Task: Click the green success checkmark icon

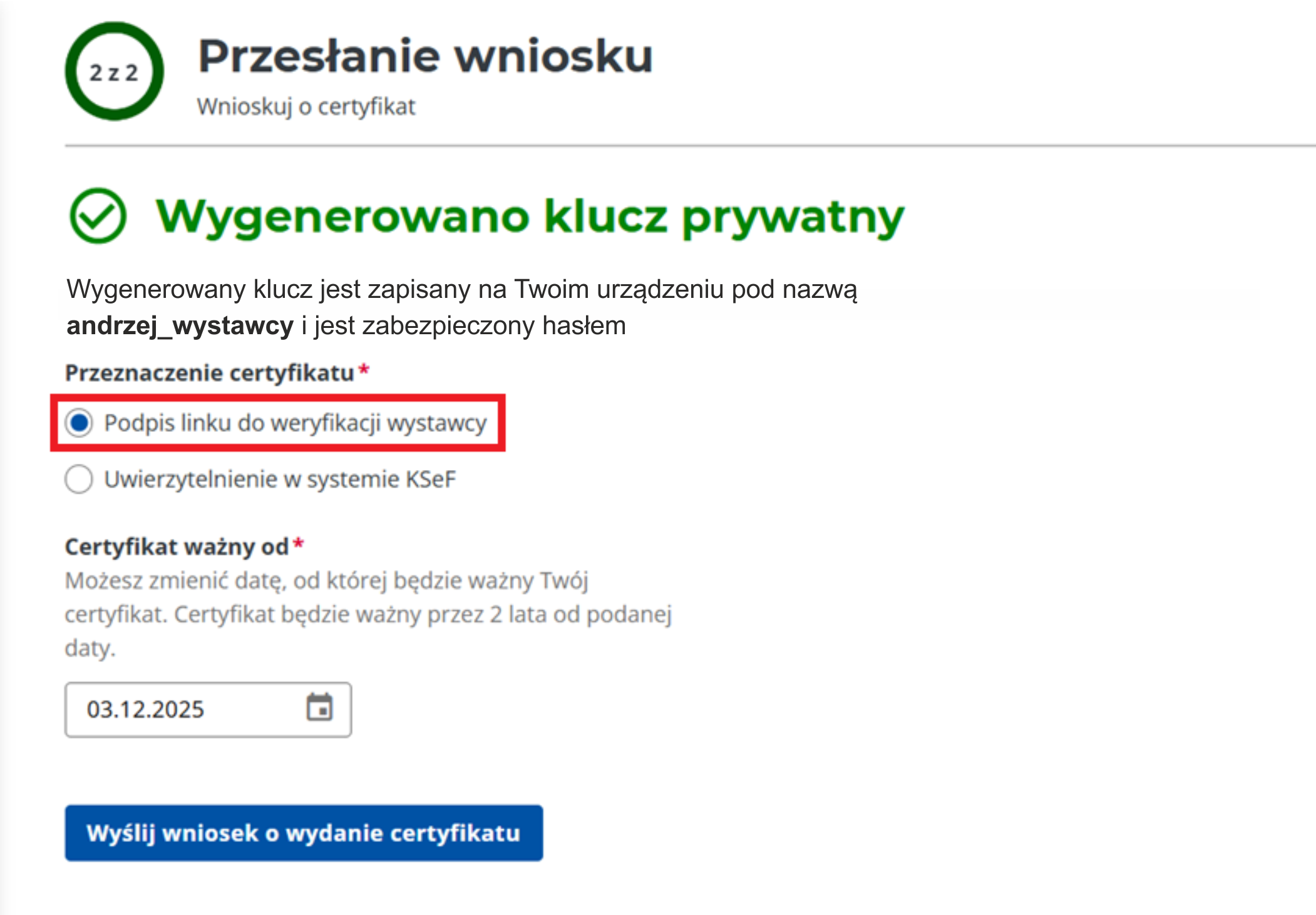Action: click(x=98, y=216)
